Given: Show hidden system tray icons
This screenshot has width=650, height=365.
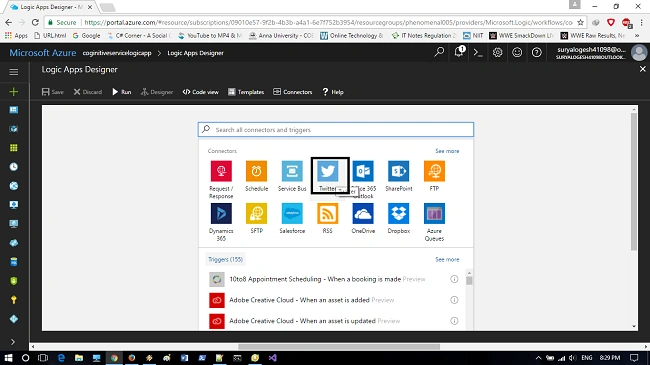Looking at the screenshot, I should [538, 358].
